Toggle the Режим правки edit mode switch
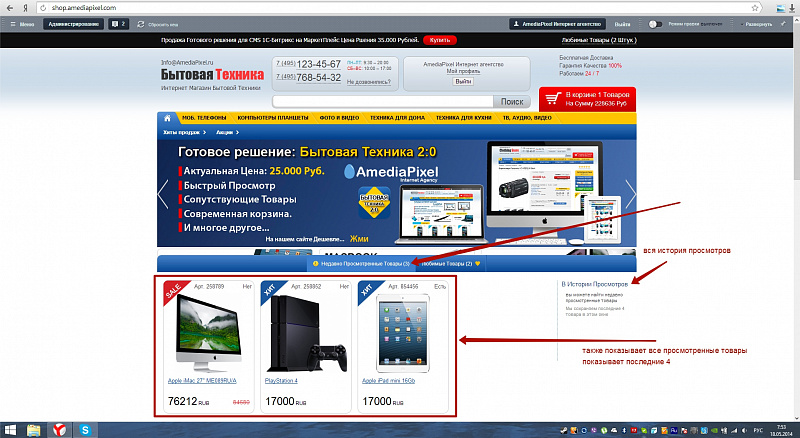Image resolution: width=800 pixels, height=438 pixels. pos(655,24)
